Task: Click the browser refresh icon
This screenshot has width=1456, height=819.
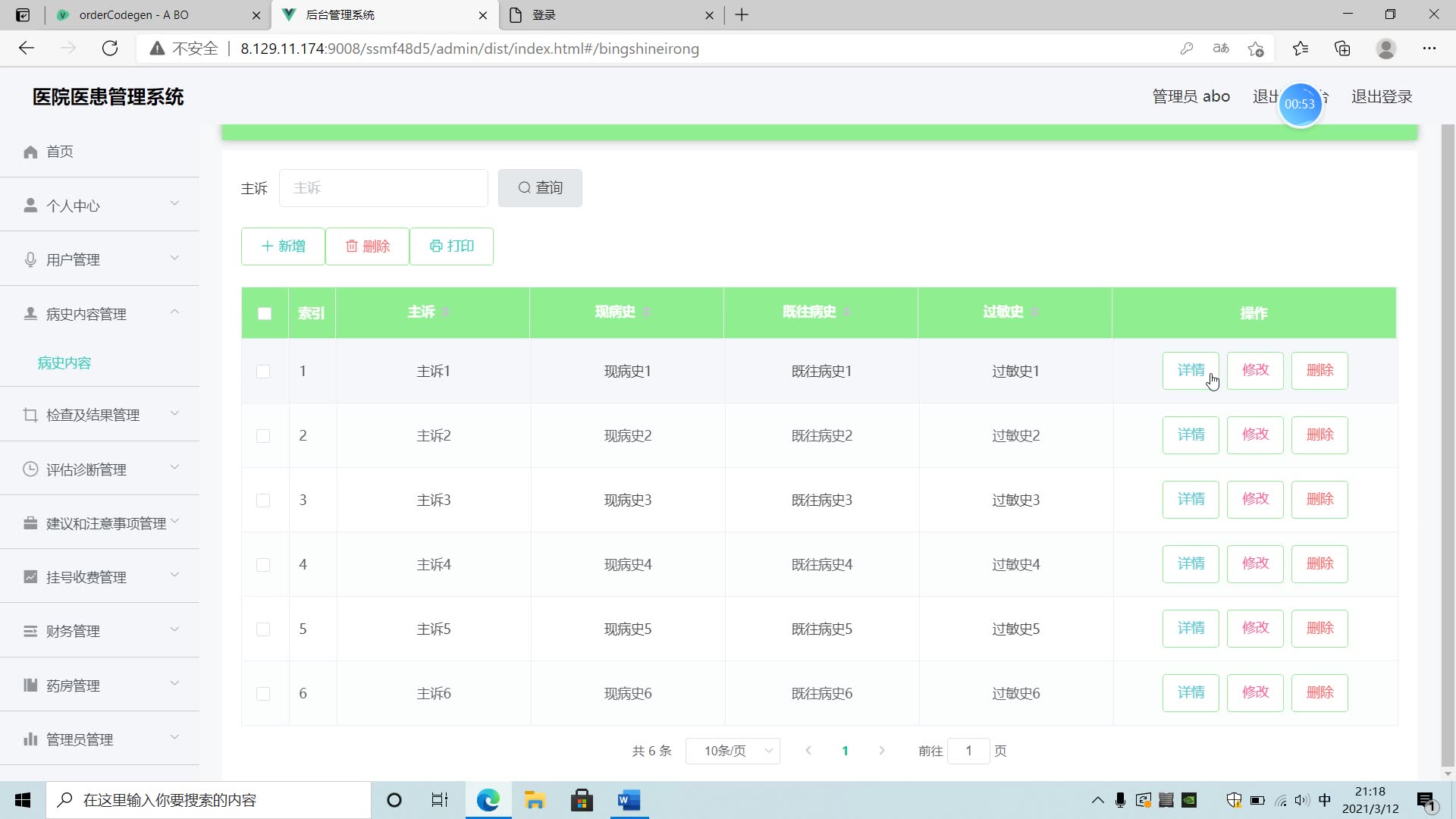Action: [x=110, y=49]
